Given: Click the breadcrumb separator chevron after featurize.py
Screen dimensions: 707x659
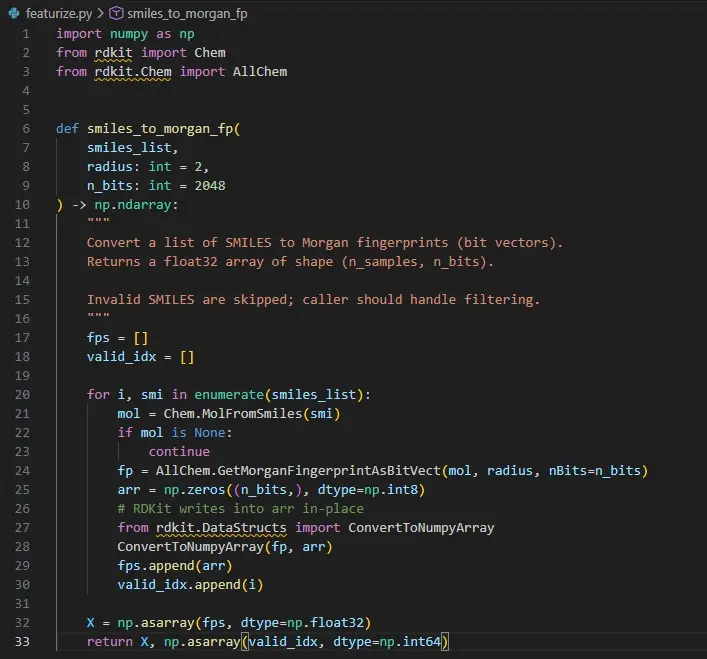Looking at the screenshot, I should click(101, 14).
